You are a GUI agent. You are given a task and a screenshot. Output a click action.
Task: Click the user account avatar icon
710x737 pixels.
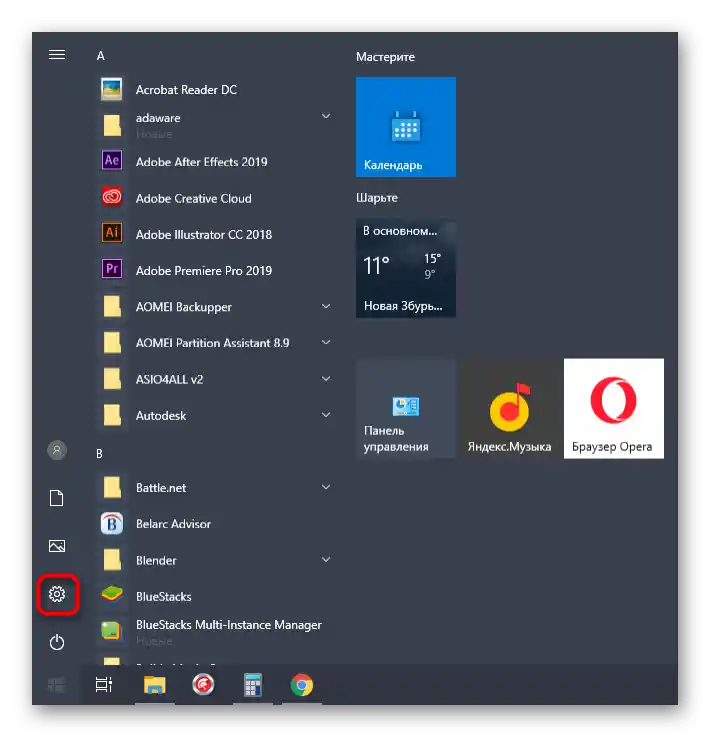[57, 450]
